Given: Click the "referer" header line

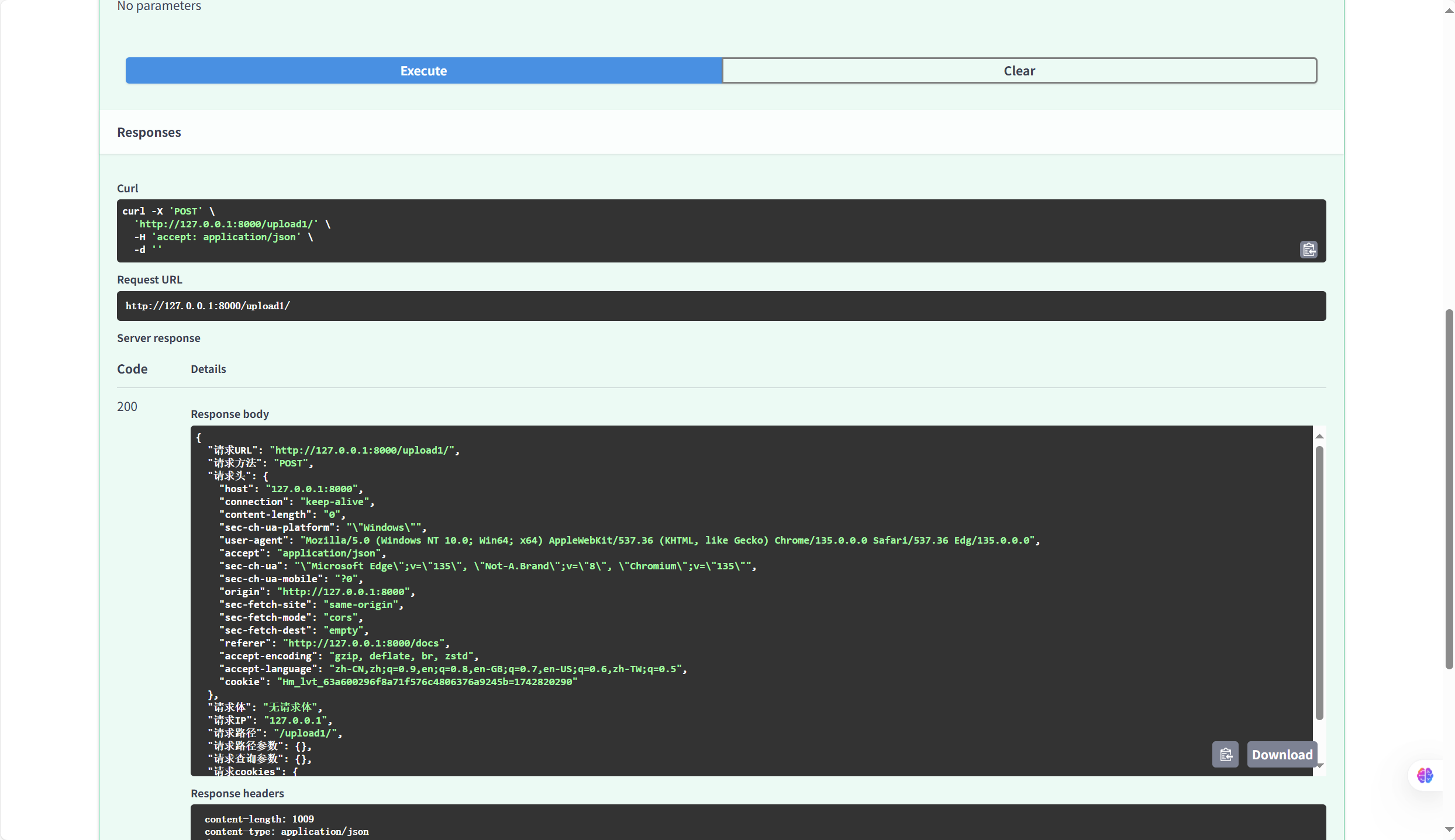Looking at the screenshot, I should click(335, 643).
